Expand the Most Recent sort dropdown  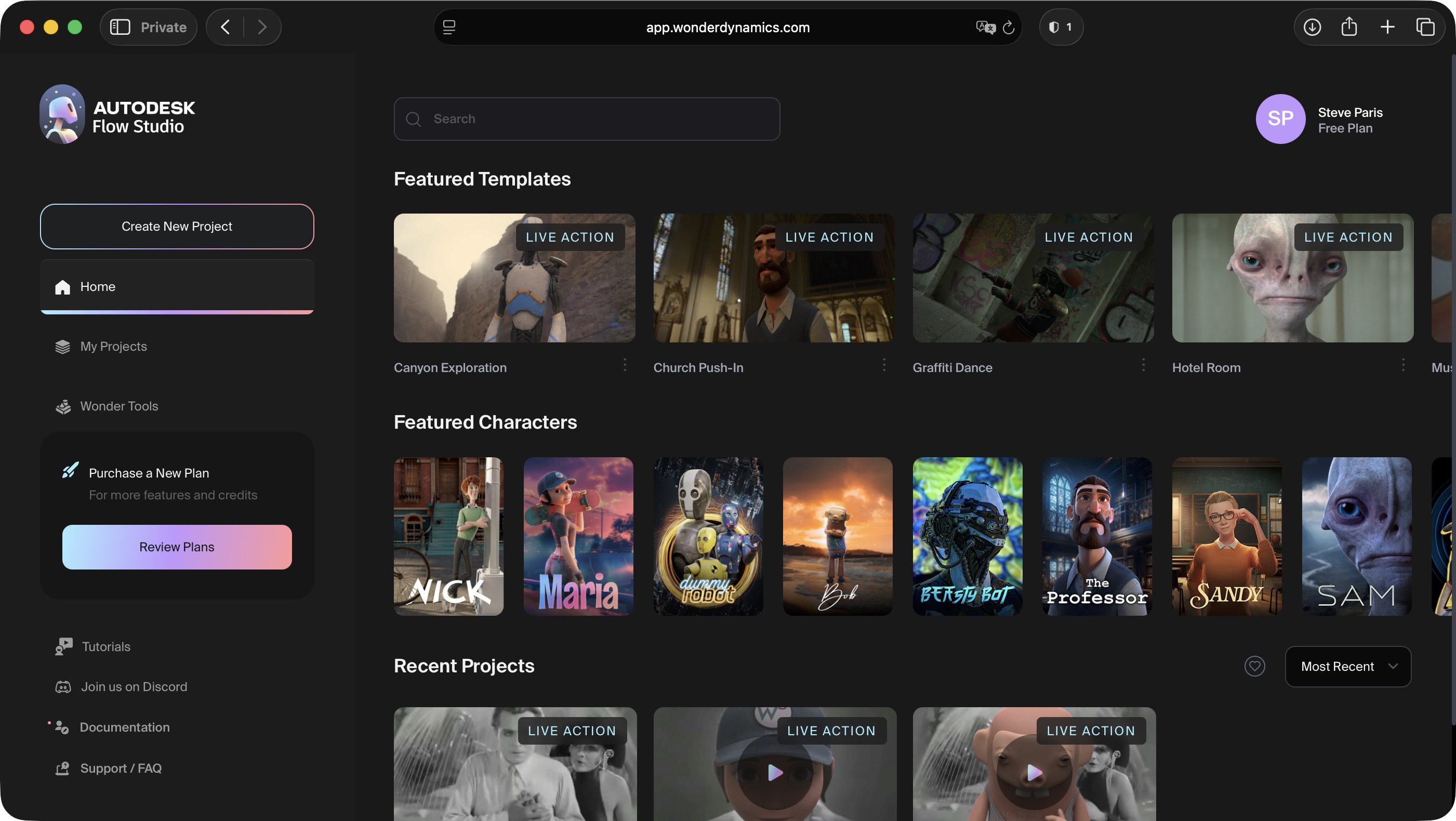click(1348, 666)
